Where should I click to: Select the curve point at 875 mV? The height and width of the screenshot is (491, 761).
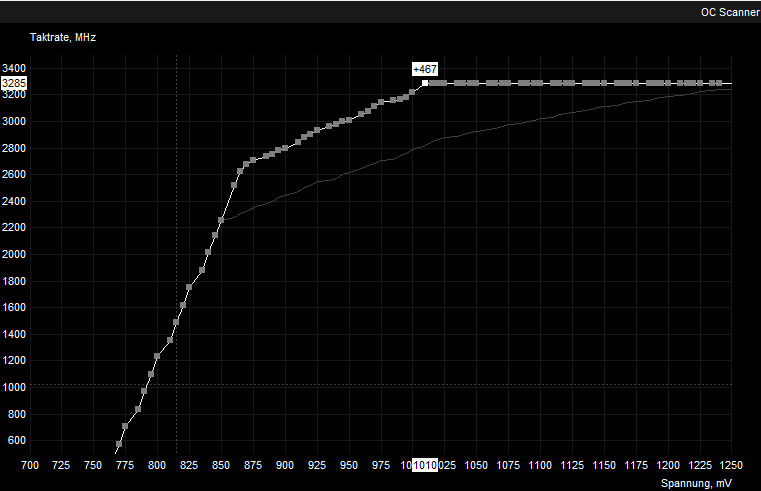coord(253,160)
